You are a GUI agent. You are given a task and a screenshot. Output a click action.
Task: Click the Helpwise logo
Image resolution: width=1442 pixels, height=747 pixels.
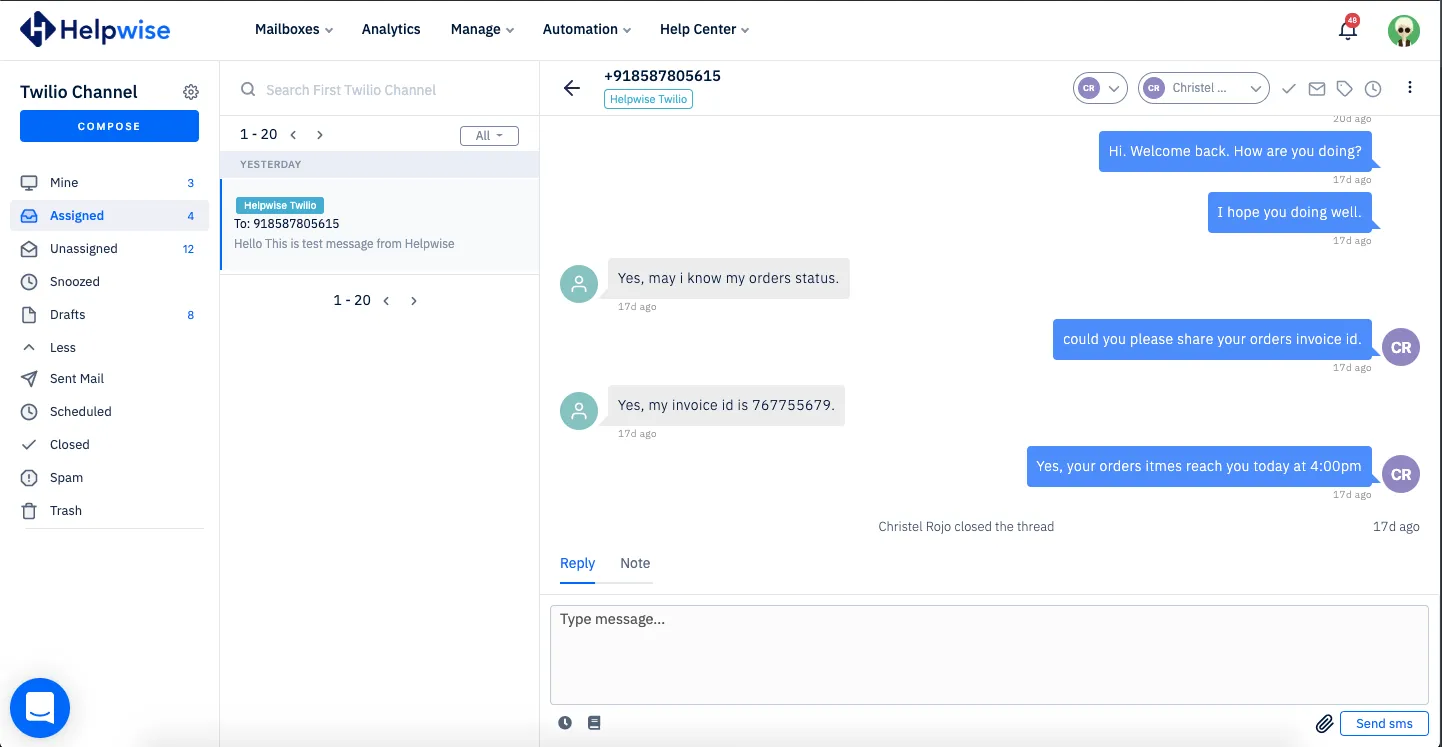pyautogui.click(x=95, y=29)
